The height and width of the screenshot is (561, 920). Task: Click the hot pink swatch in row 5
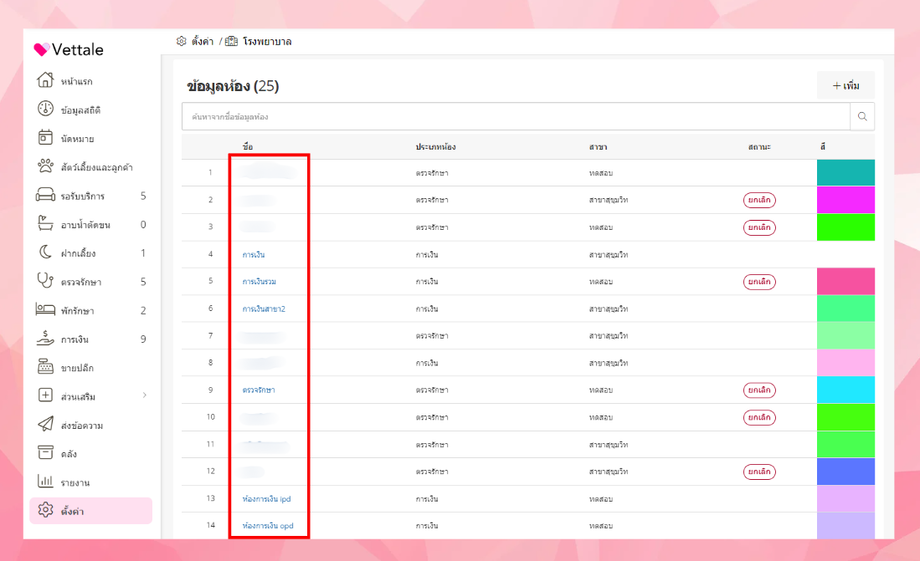pos(845,281)
